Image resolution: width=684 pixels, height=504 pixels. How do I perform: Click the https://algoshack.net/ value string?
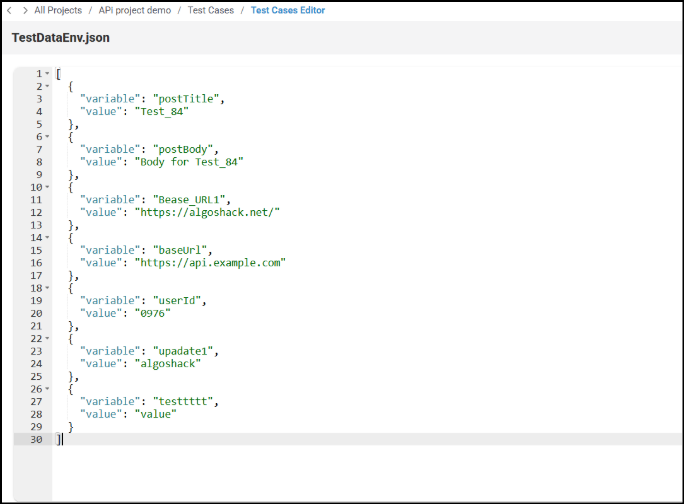pos(208,212)
